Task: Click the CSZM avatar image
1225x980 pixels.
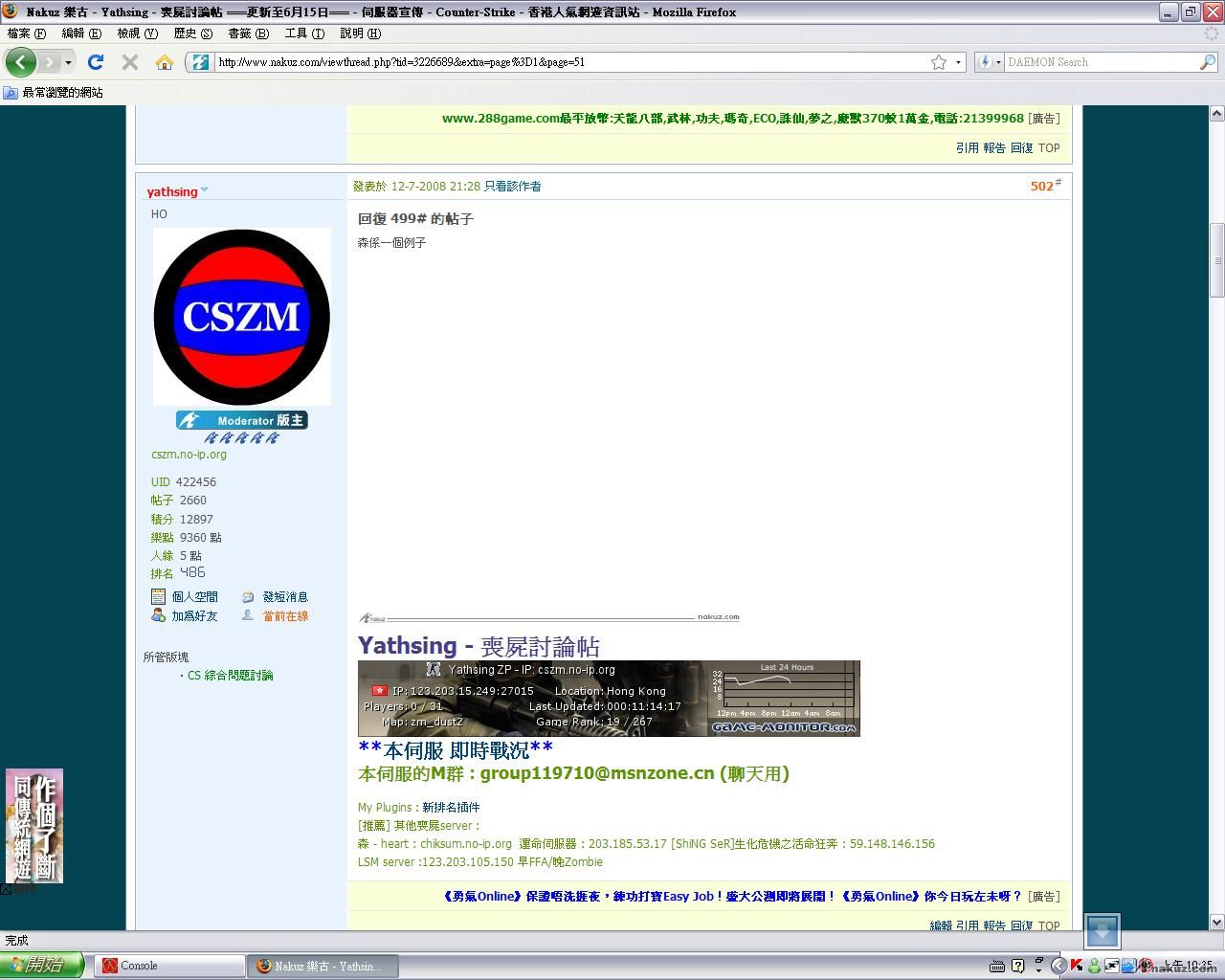Action: (x=242, y=317)
